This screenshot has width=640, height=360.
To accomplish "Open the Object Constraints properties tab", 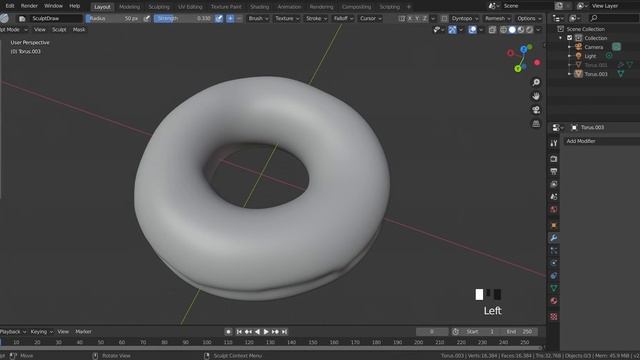I will 553,276.
